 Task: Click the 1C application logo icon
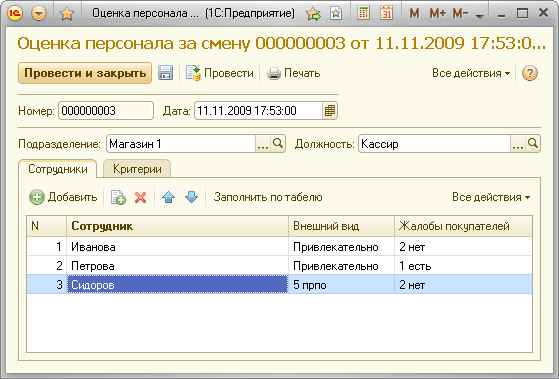coord(15,13)
